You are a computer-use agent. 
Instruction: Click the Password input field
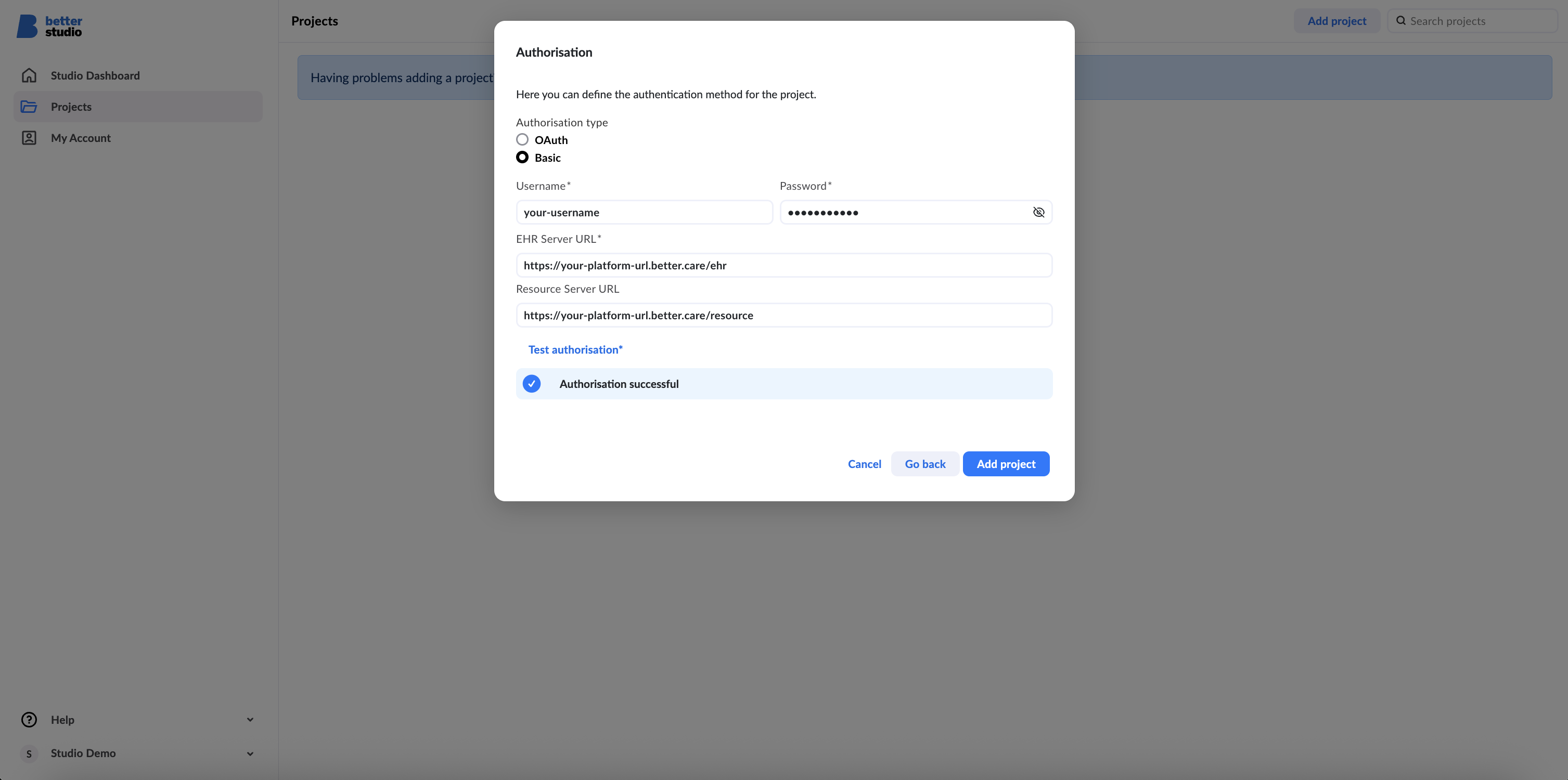click(916, 212)
